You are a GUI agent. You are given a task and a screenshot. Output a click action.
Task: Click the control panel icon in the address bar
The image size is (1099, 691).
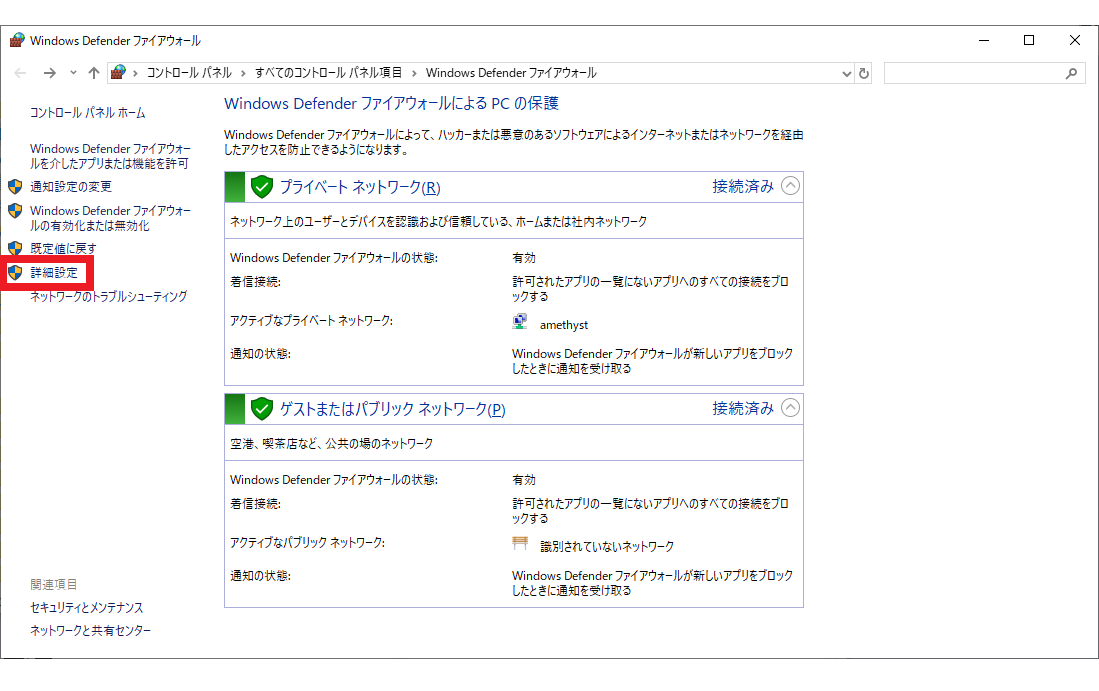tap(118, 72)
